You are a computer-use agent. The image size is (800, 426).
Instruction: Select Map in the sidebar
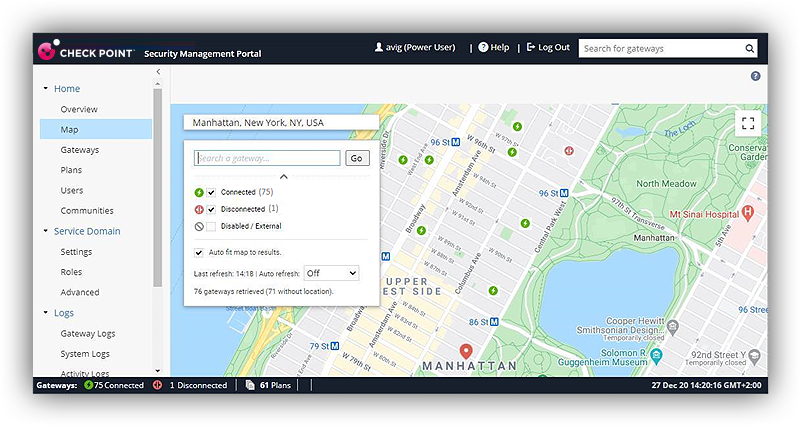96,129
